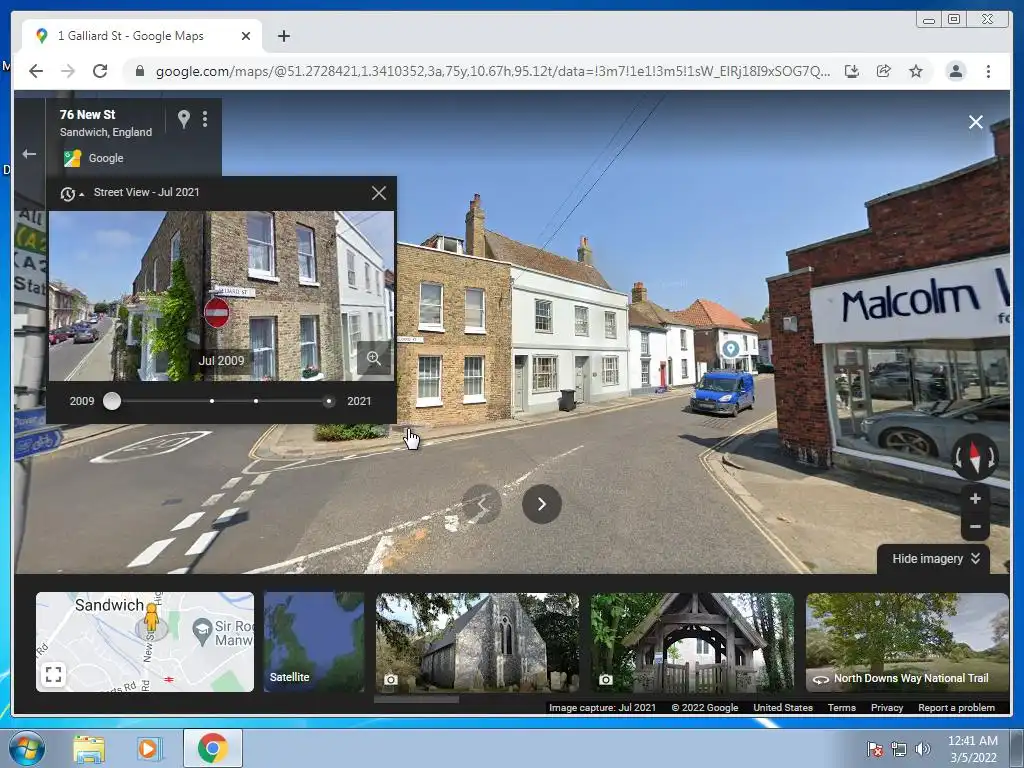Reload the Google Maps page
Viewport: 1024px width, 768px height.
click(100, 71)
